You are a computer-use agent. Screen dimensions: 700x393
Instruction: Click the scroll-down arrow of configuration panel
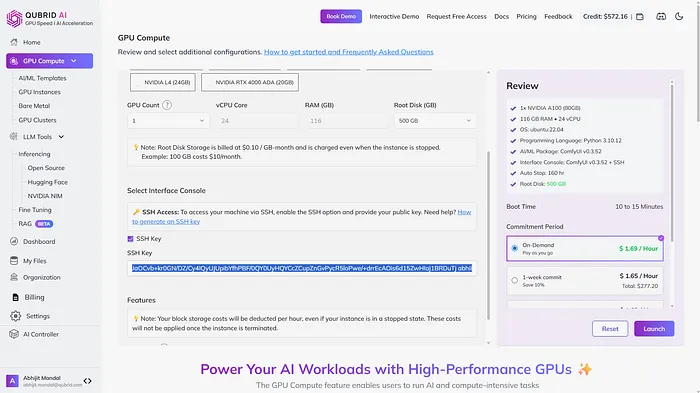pyautogui.click(x=488, y=343)
